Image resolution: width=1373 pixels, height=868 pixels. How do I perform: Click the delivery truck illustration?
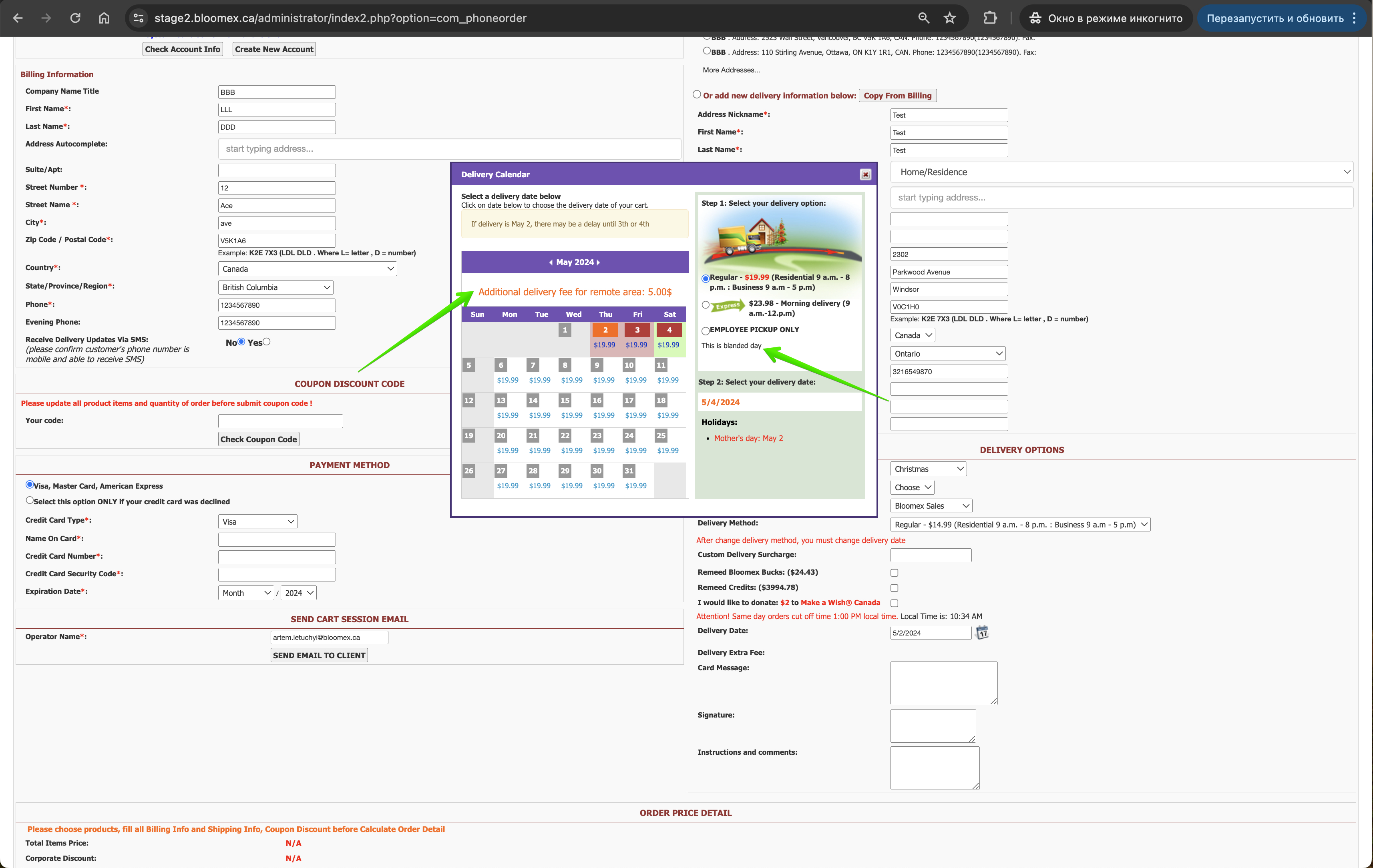740,240
